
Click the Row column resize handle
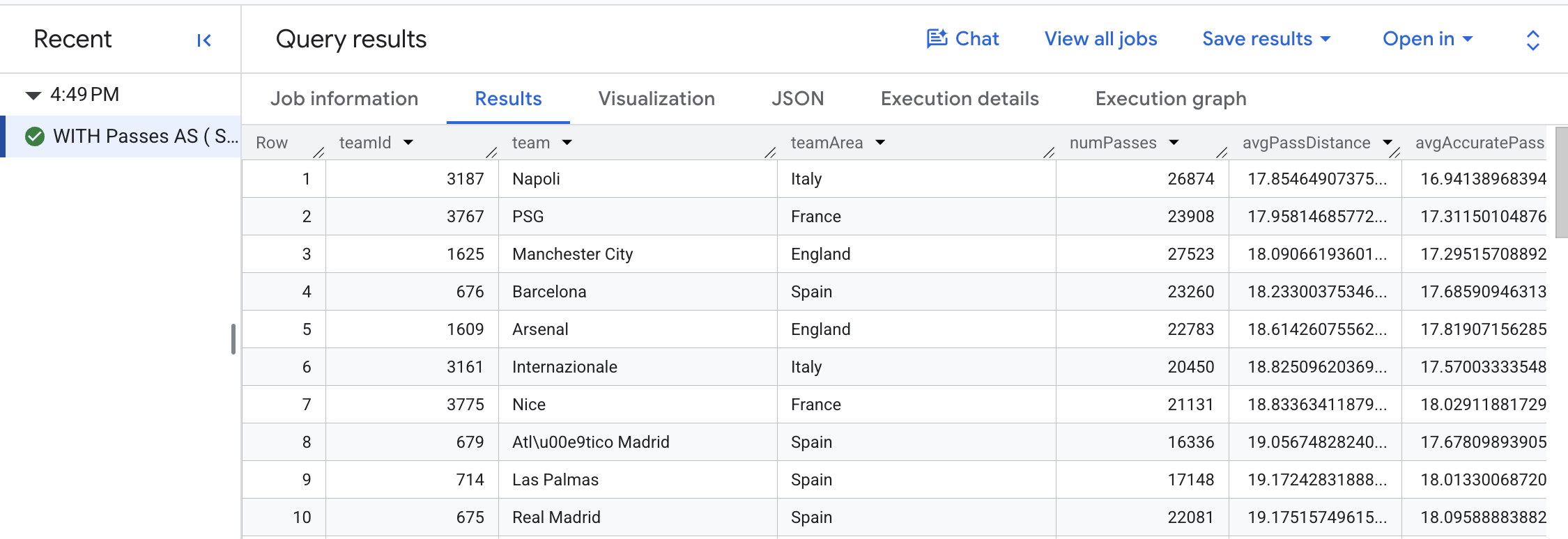pyautogui.click(x=318, y=152)
